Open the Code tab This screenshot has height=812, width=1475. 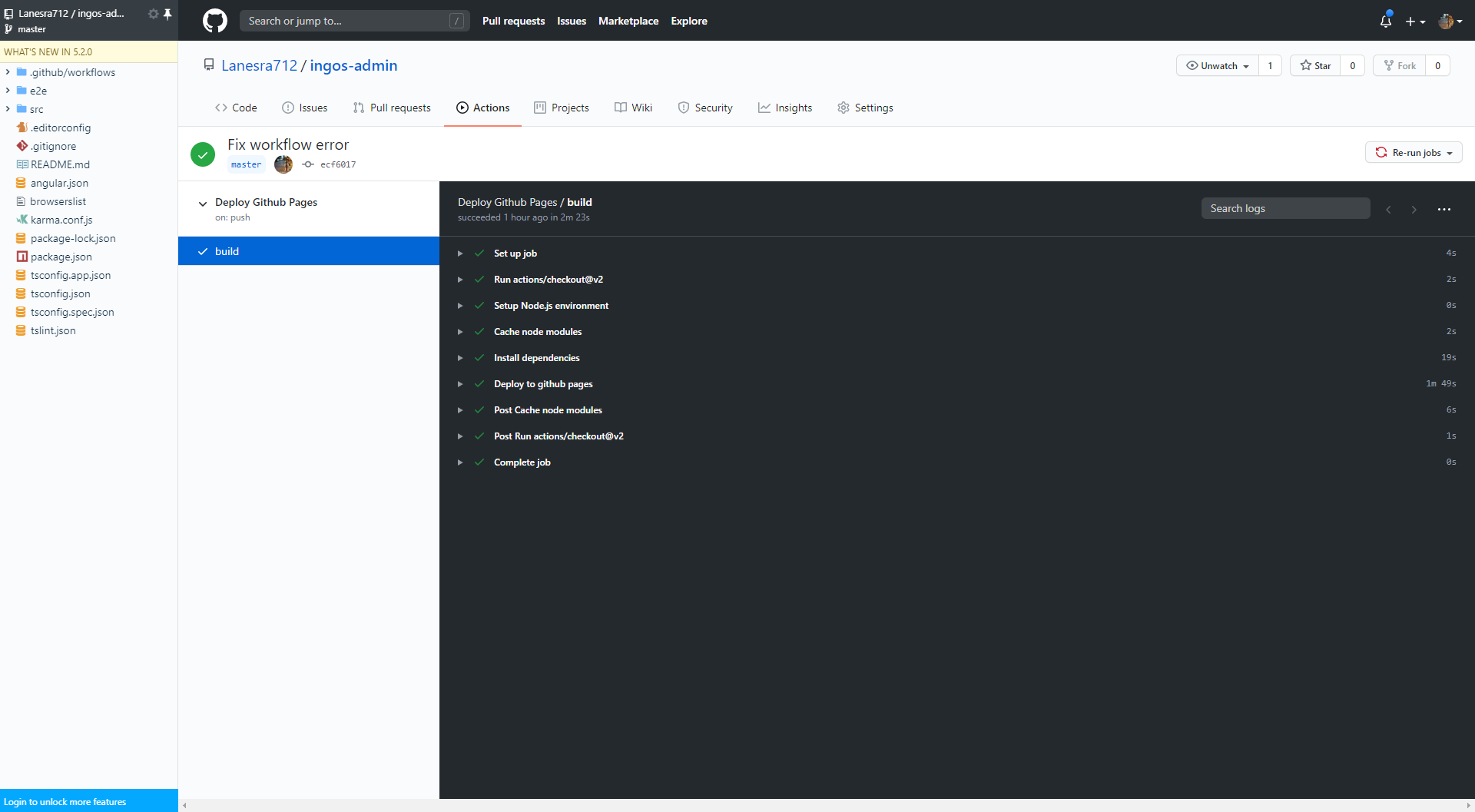(236, 108)
